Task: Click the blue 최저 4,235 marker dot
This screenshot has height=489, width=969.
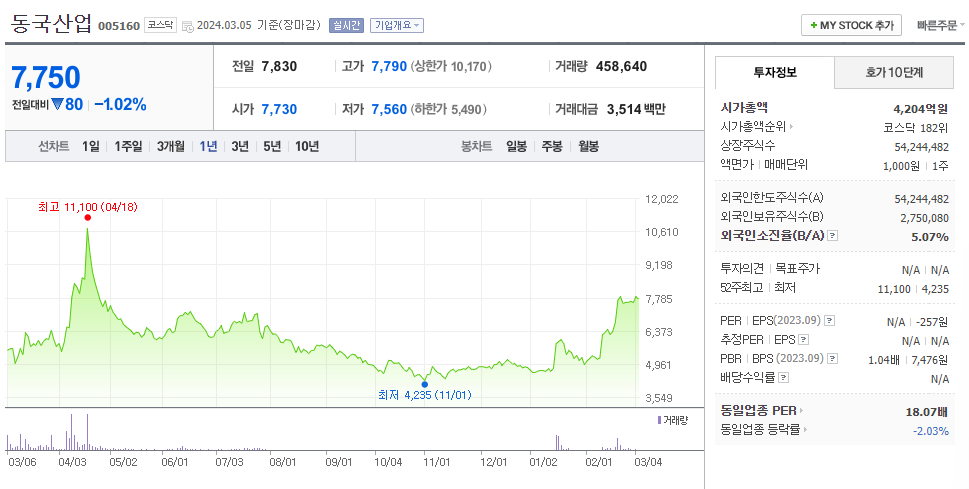Action: 425,385
